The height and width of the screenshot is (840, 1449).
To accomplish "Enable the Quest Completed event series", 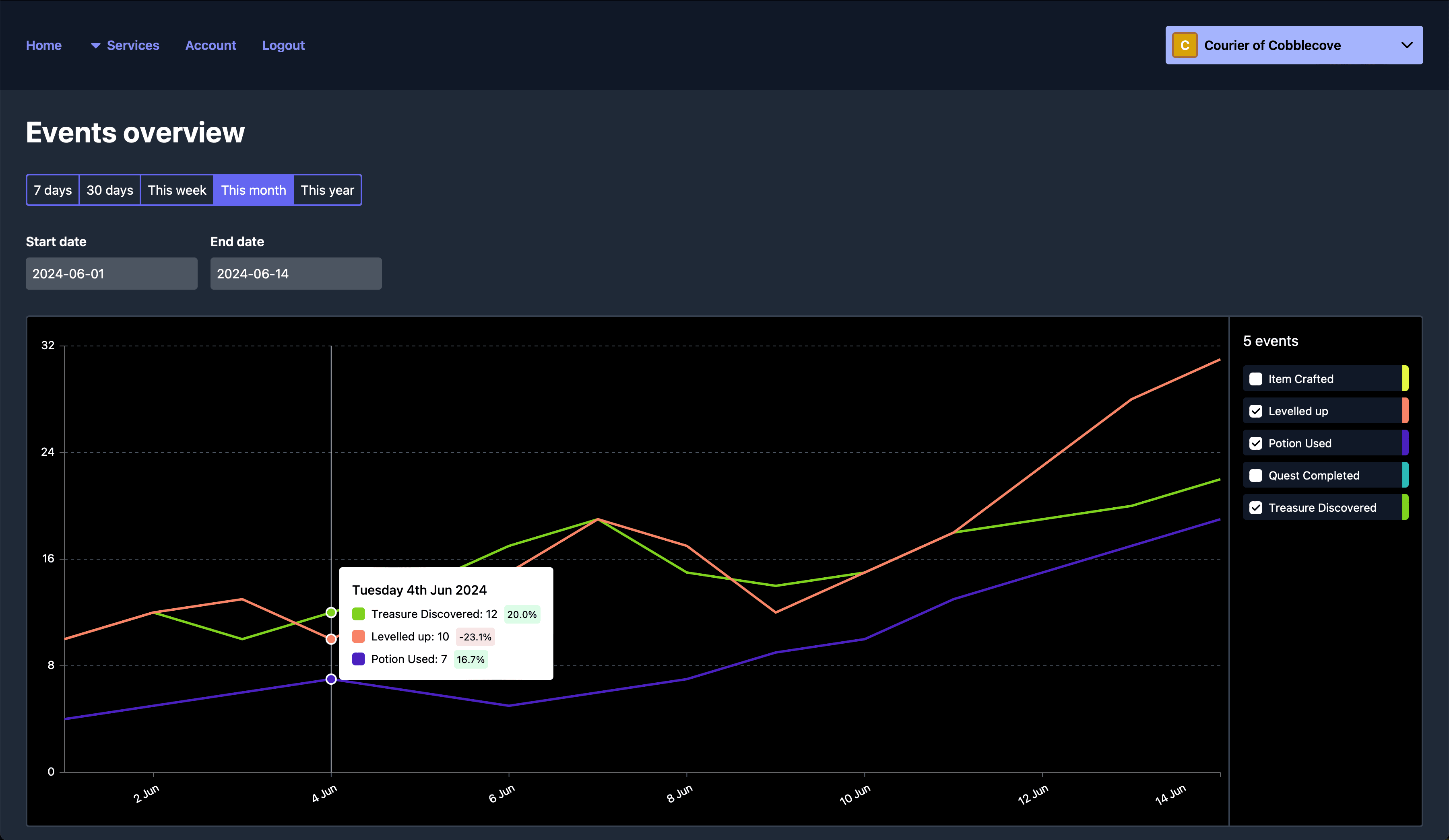I will pos(1256,475).
